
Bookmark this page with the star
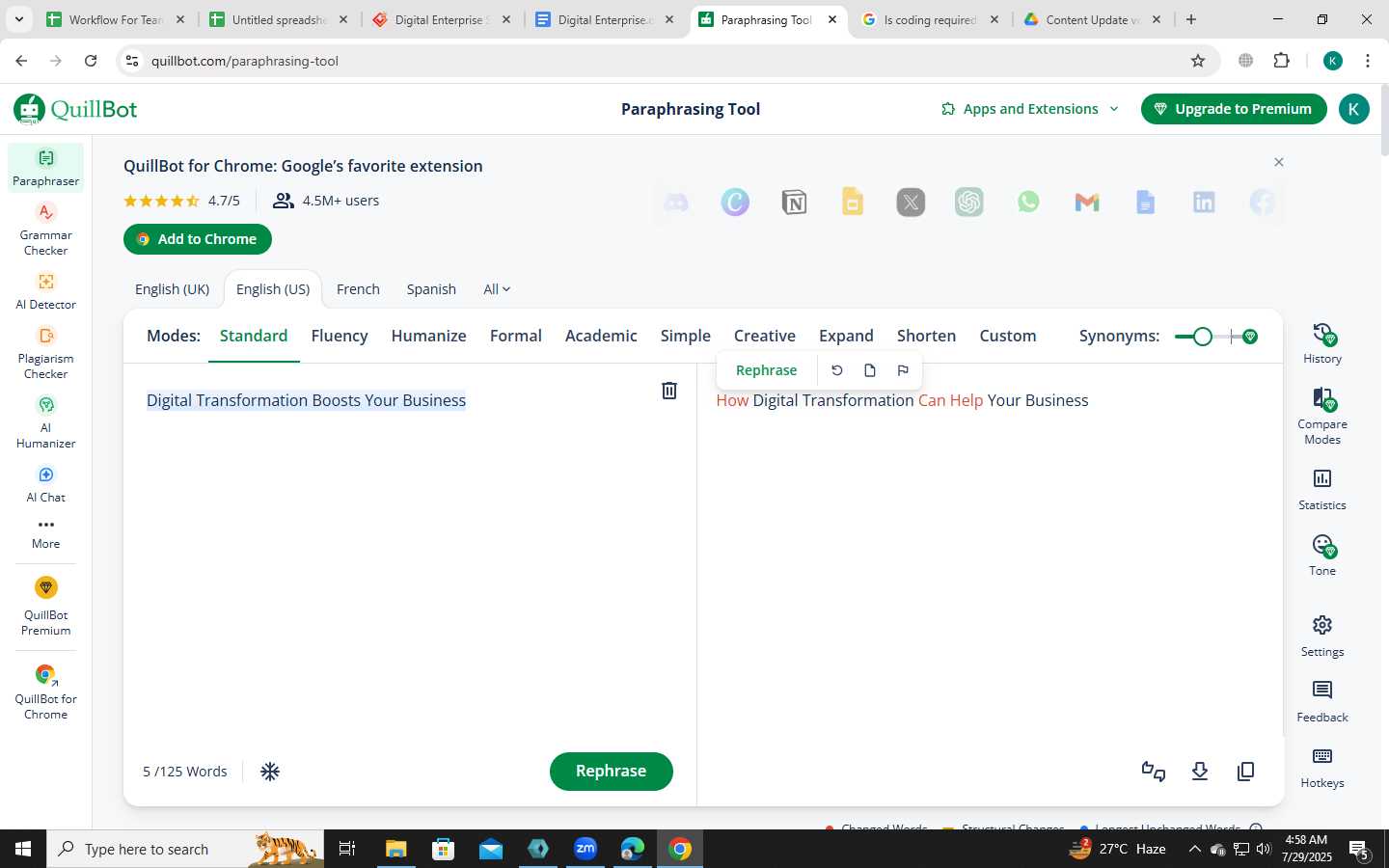point(1198,61)
